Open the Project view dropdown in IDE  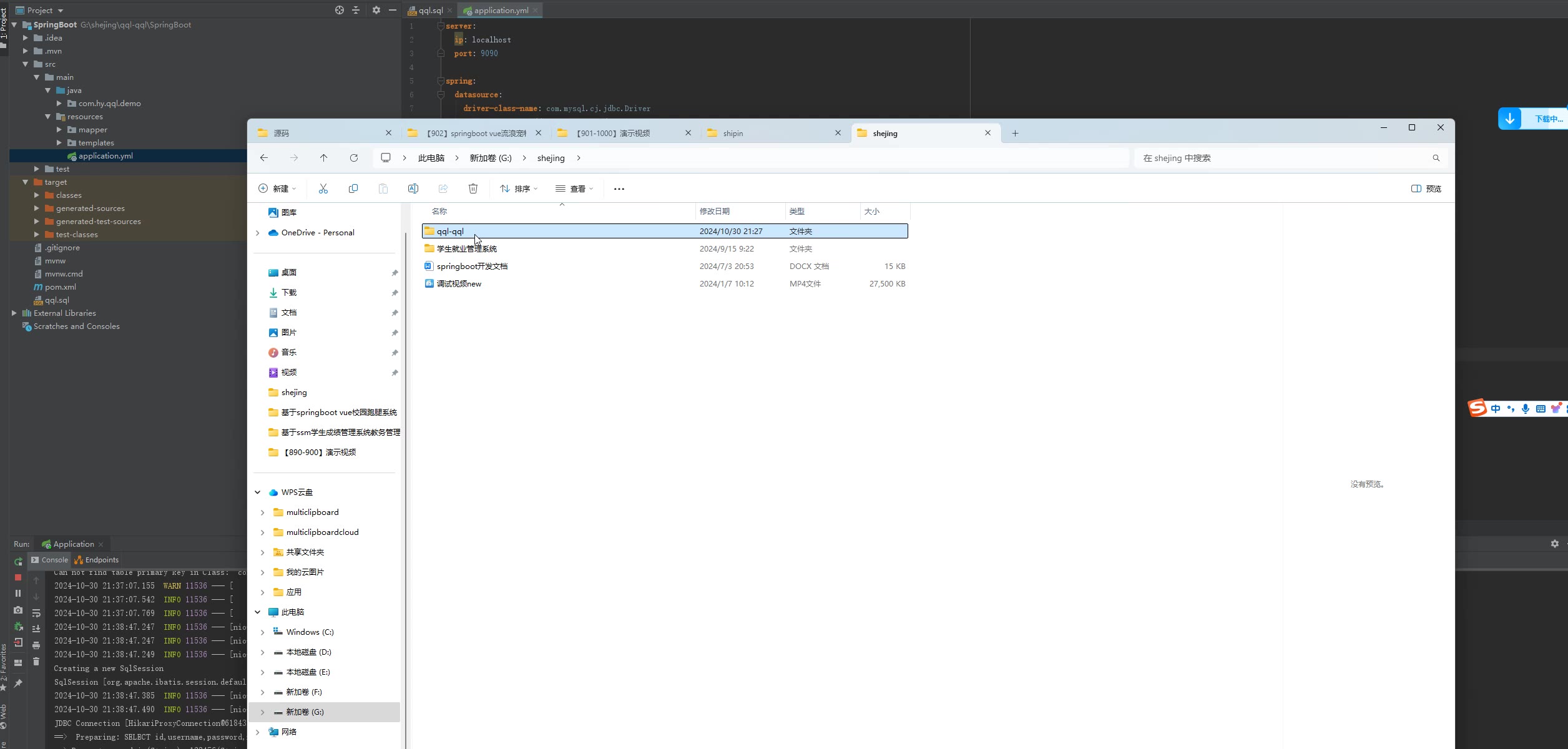(40, 10)
